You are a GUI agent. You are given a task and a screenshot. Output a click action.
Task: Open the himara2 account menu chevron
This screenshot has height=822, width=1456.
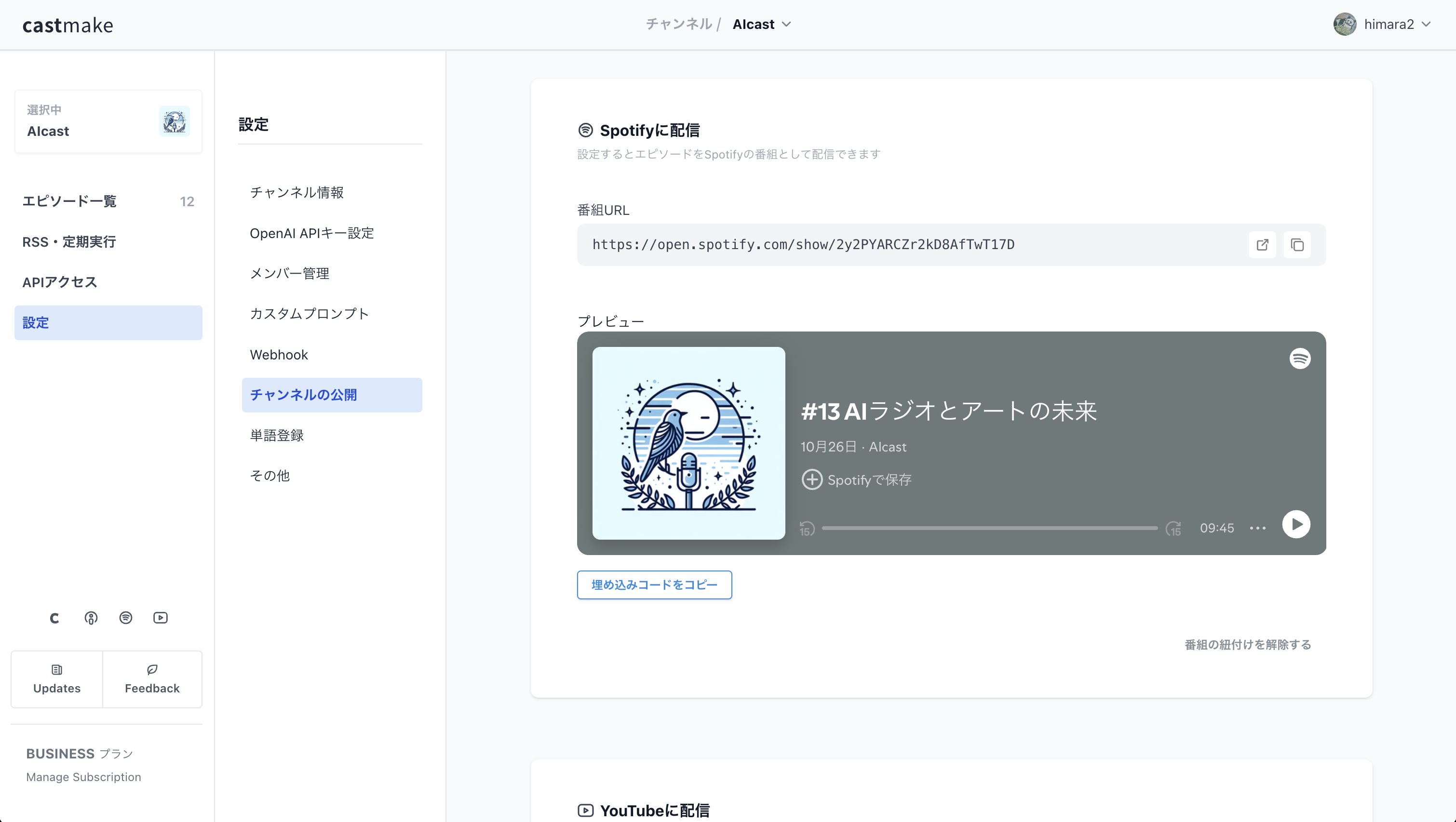1426,24
